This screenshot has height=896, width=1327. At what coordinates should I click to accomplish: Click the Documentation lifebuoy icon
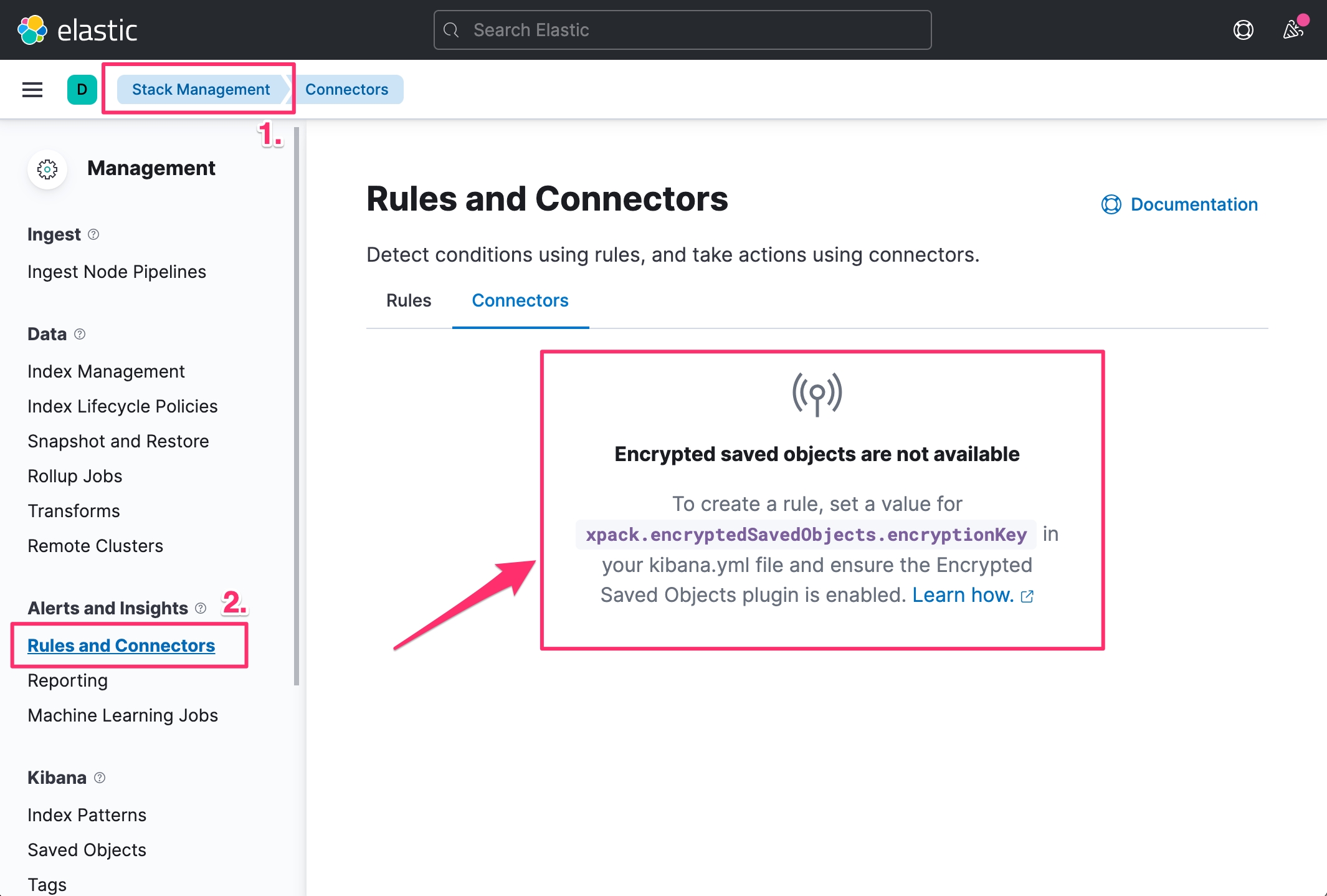pos(1111,204)
